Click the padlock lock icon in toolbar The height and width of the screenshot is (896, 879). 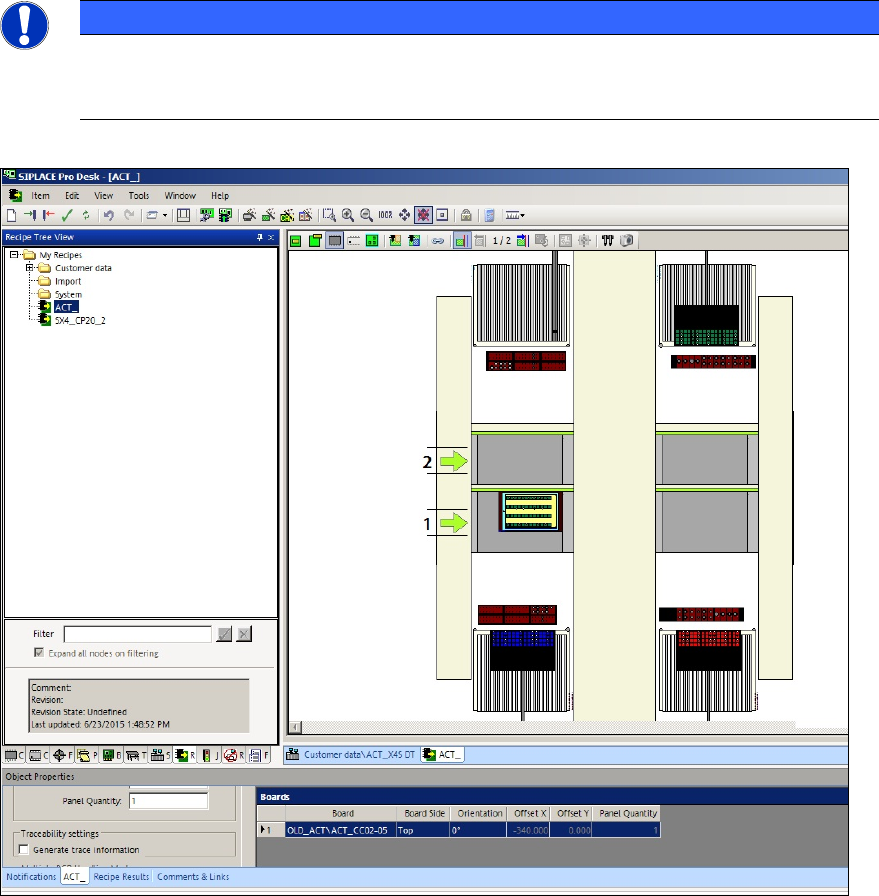(466, 215)
